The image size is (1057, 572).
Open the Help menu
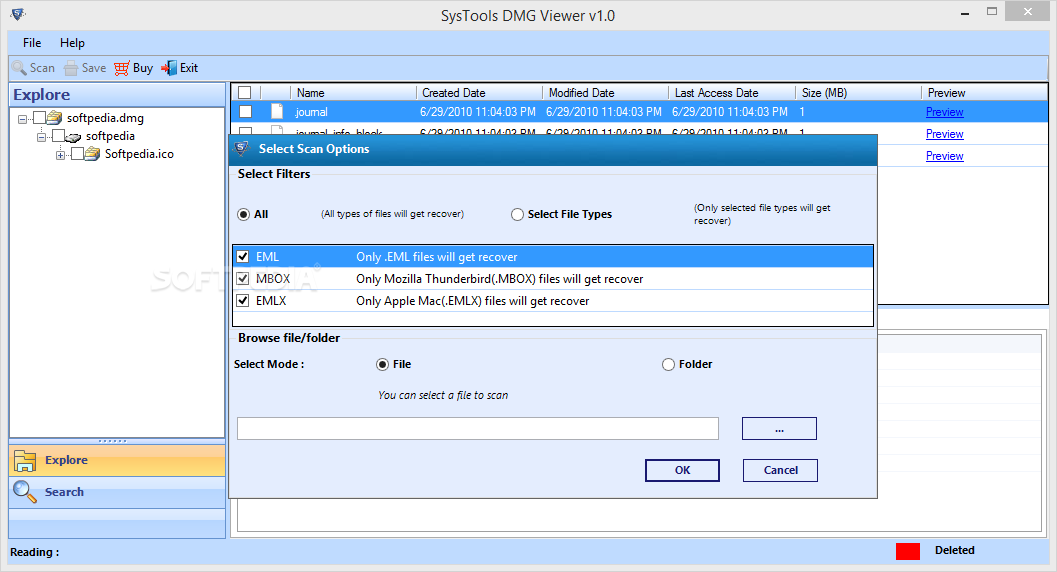click(72, 42)
